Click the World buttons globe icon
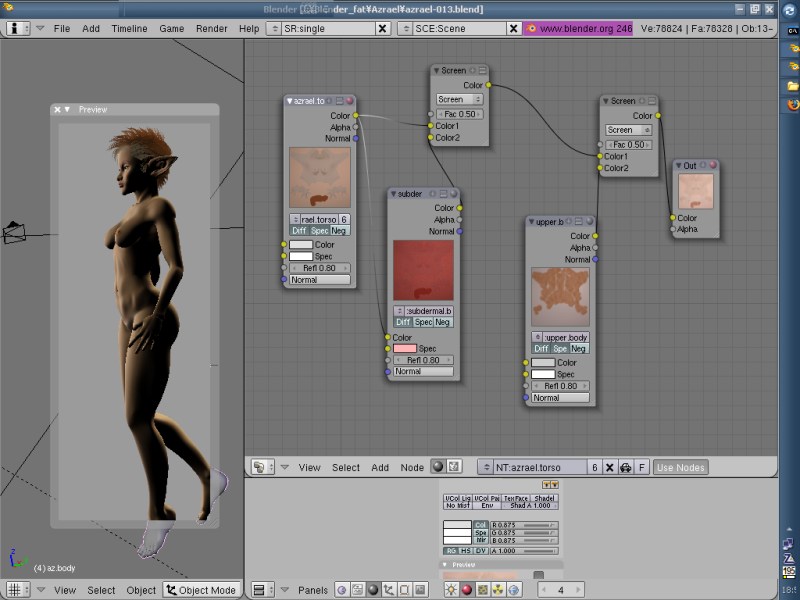Image resolution: width=800 pixels, height=600 pixels. click(x=515, y=590)
